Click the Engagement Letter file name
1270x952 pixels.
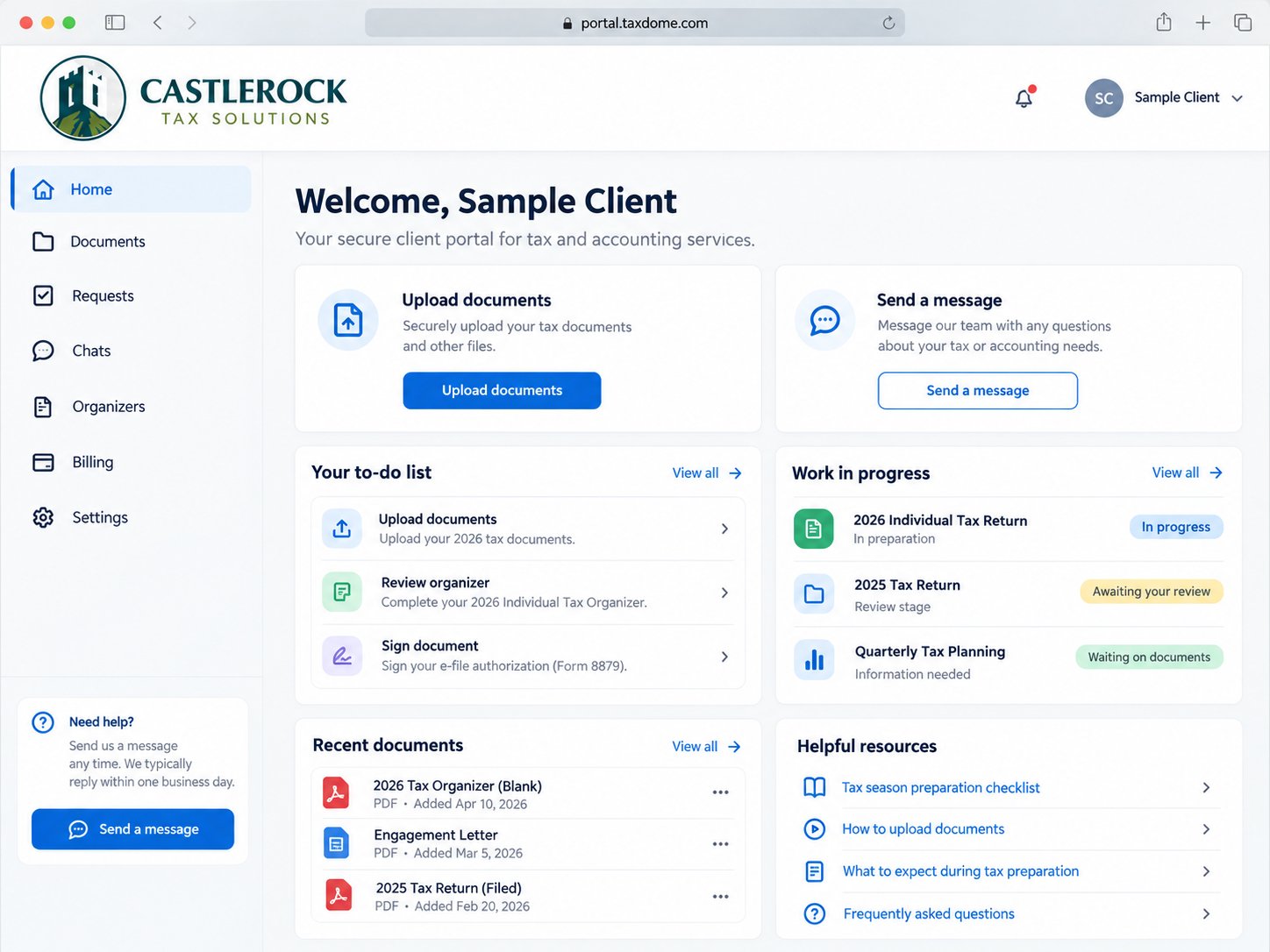[x=435, y=835]
